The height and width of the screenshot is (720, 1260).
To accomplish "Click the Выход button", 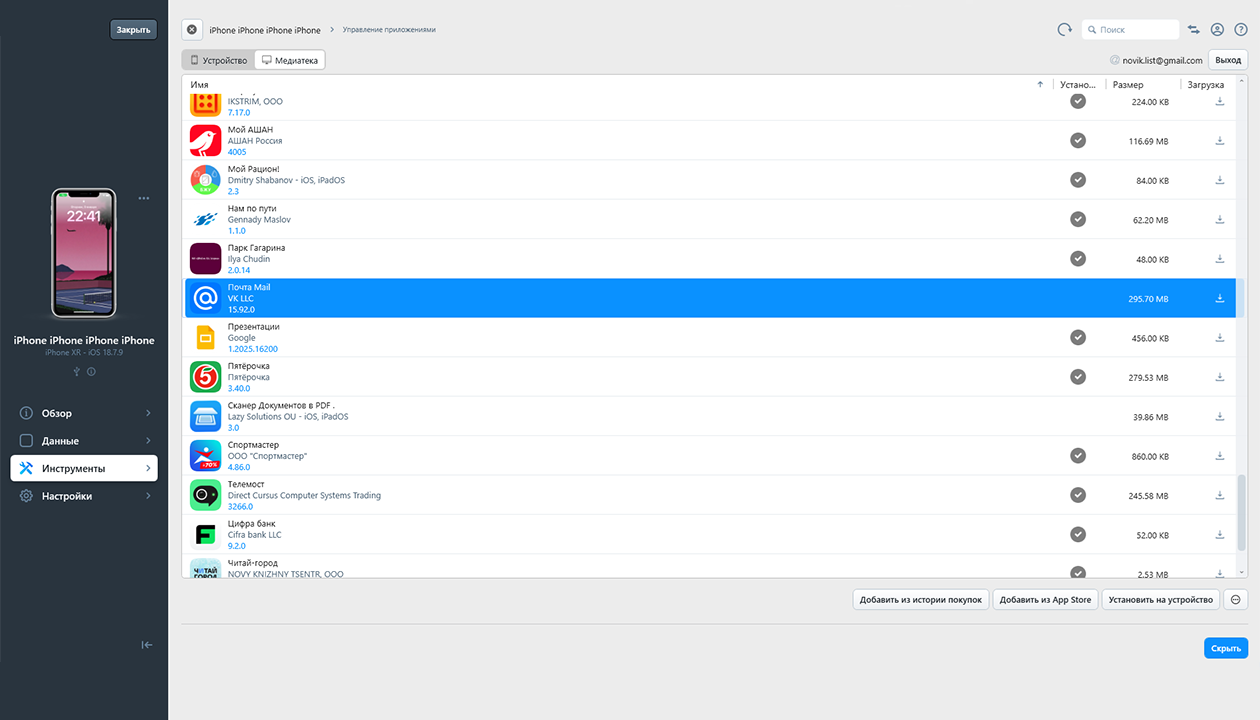I will point(1228,60).
